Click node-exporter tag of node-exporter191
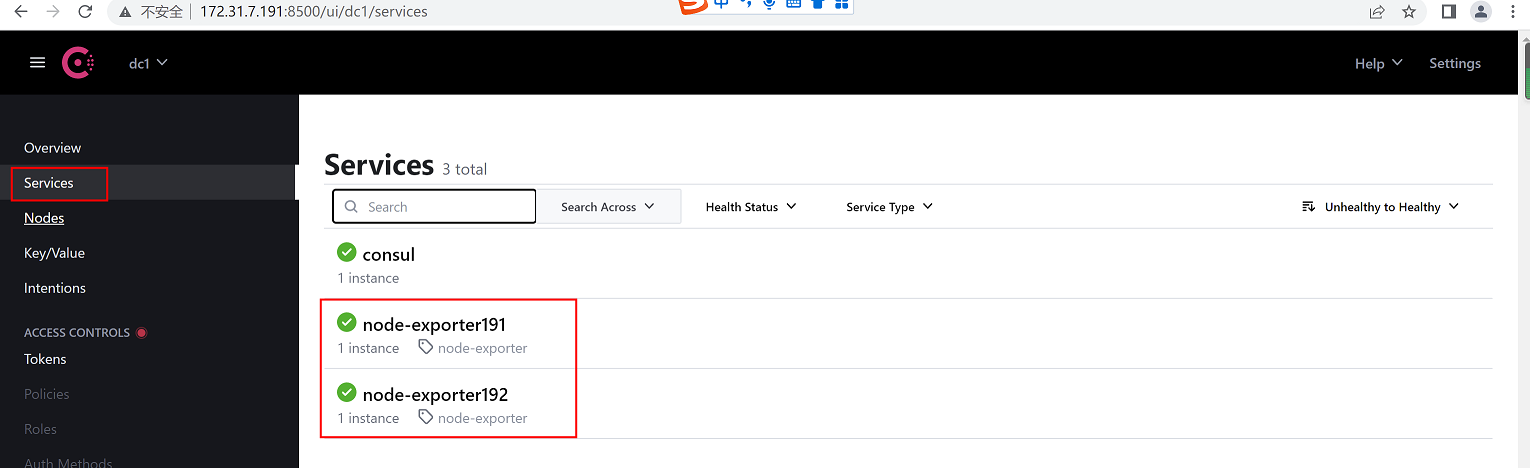 click(x=483, y=348)
